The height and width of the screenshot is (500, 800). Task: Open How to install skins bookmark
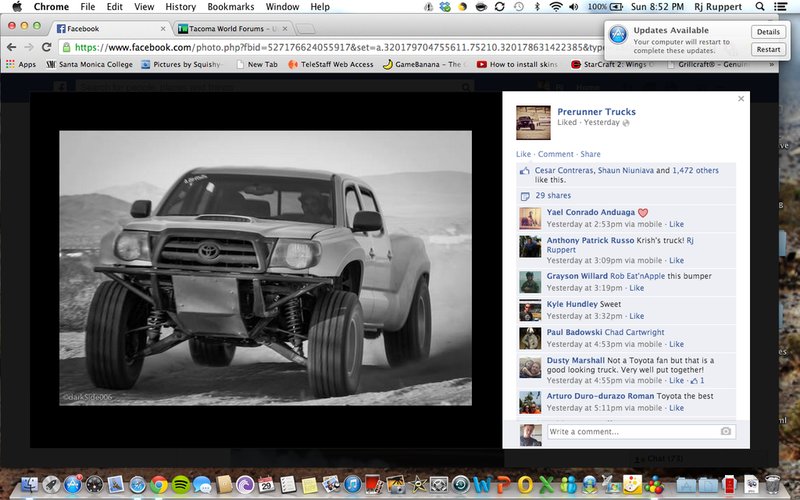(517, 64)
